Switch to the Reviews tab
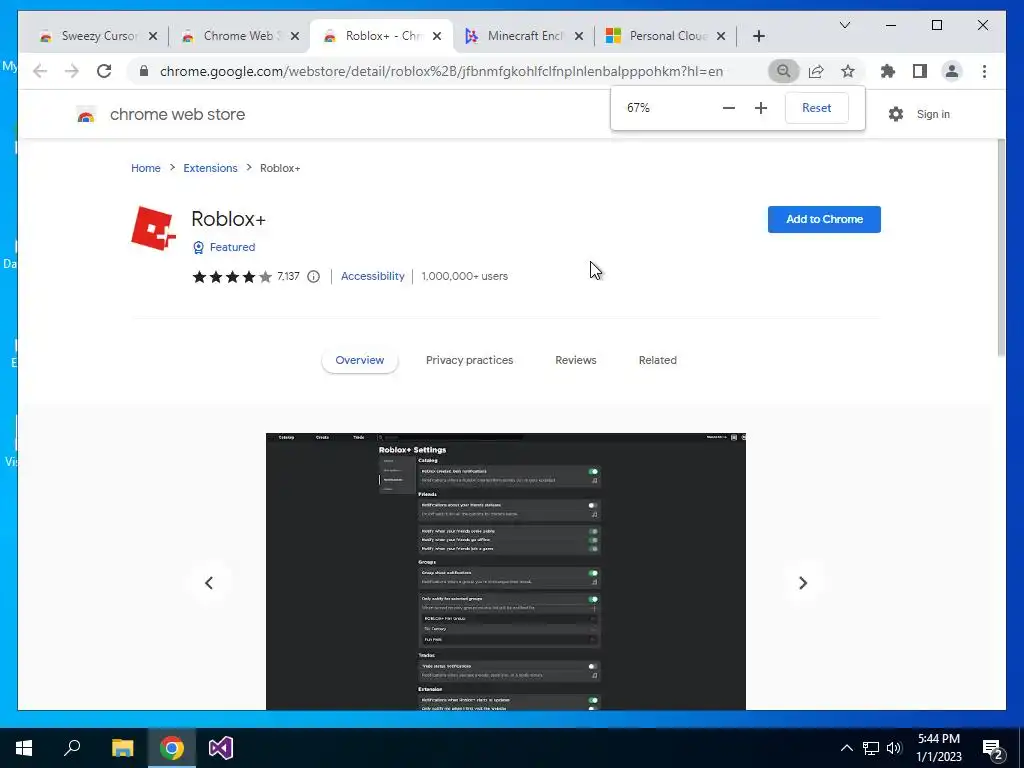 pos(575,360)
